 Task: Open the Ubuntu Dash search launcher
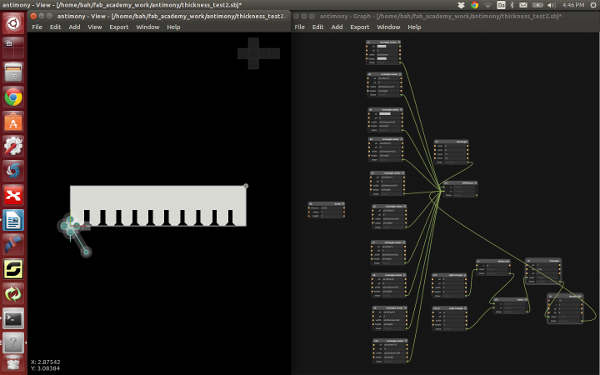[13, 23]
